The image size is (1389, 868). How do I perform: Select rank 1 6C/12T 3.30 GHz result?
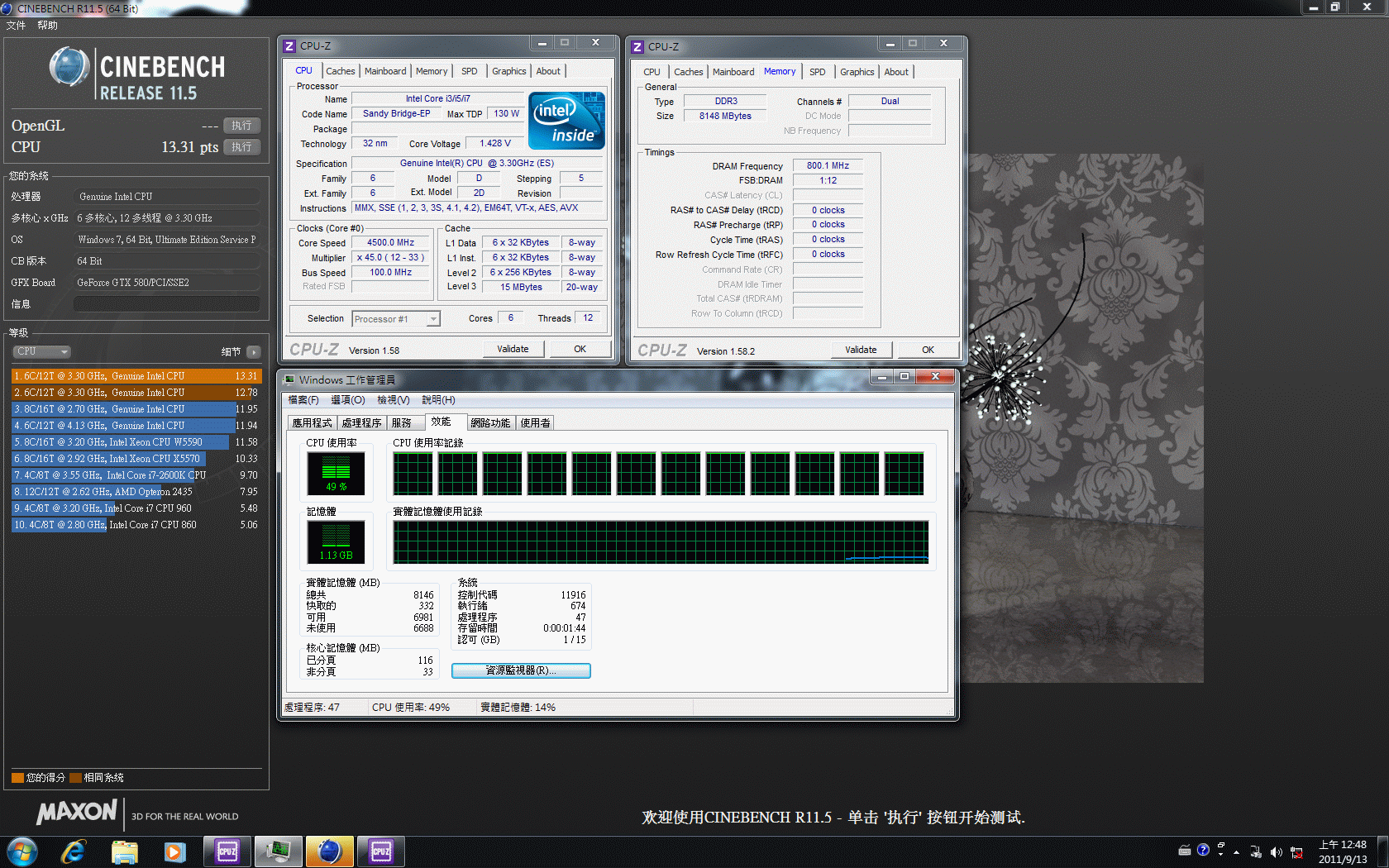pos(136,376)
